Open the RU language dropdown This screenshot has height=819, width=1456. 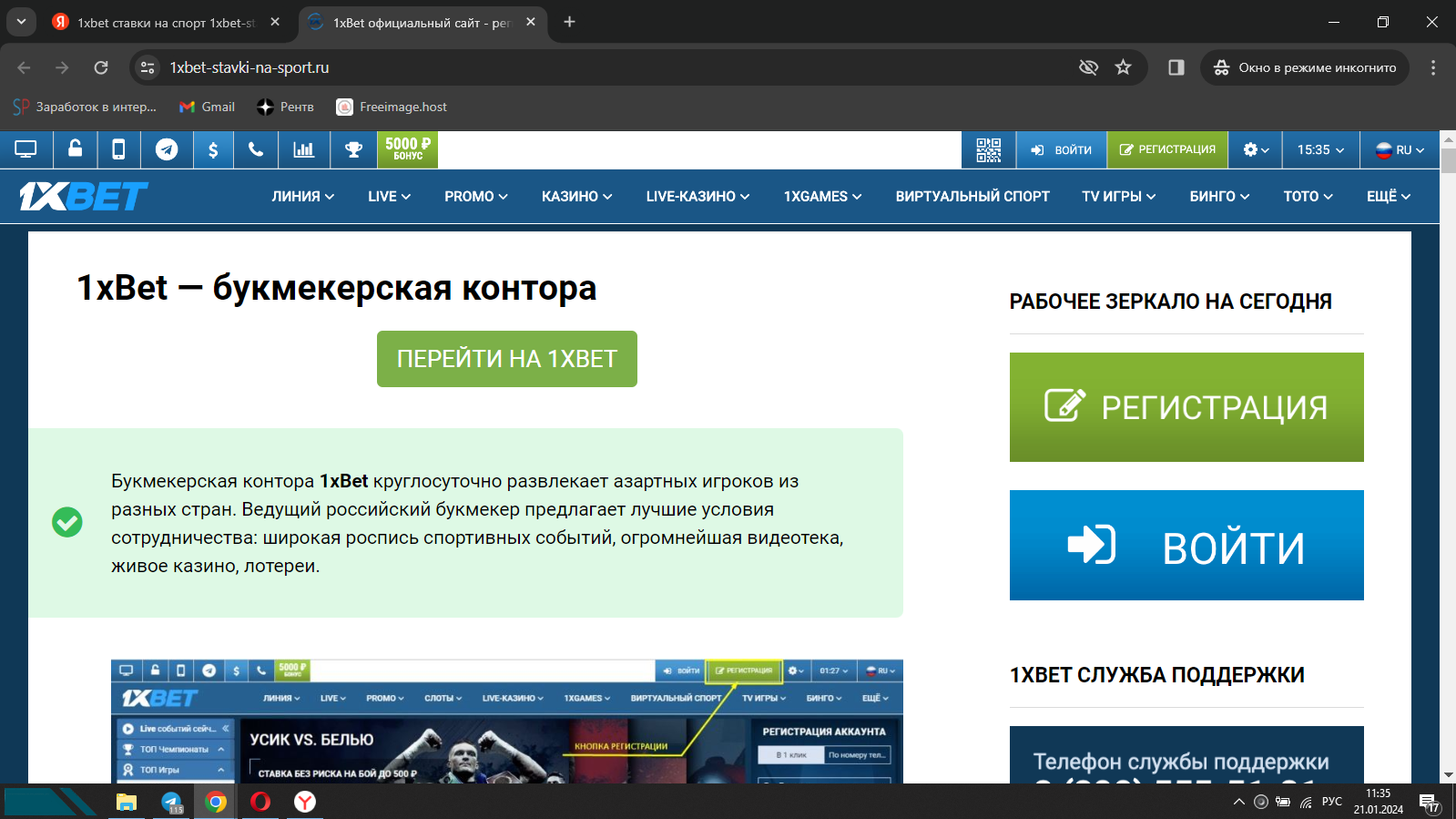[x=1400, y=149]
